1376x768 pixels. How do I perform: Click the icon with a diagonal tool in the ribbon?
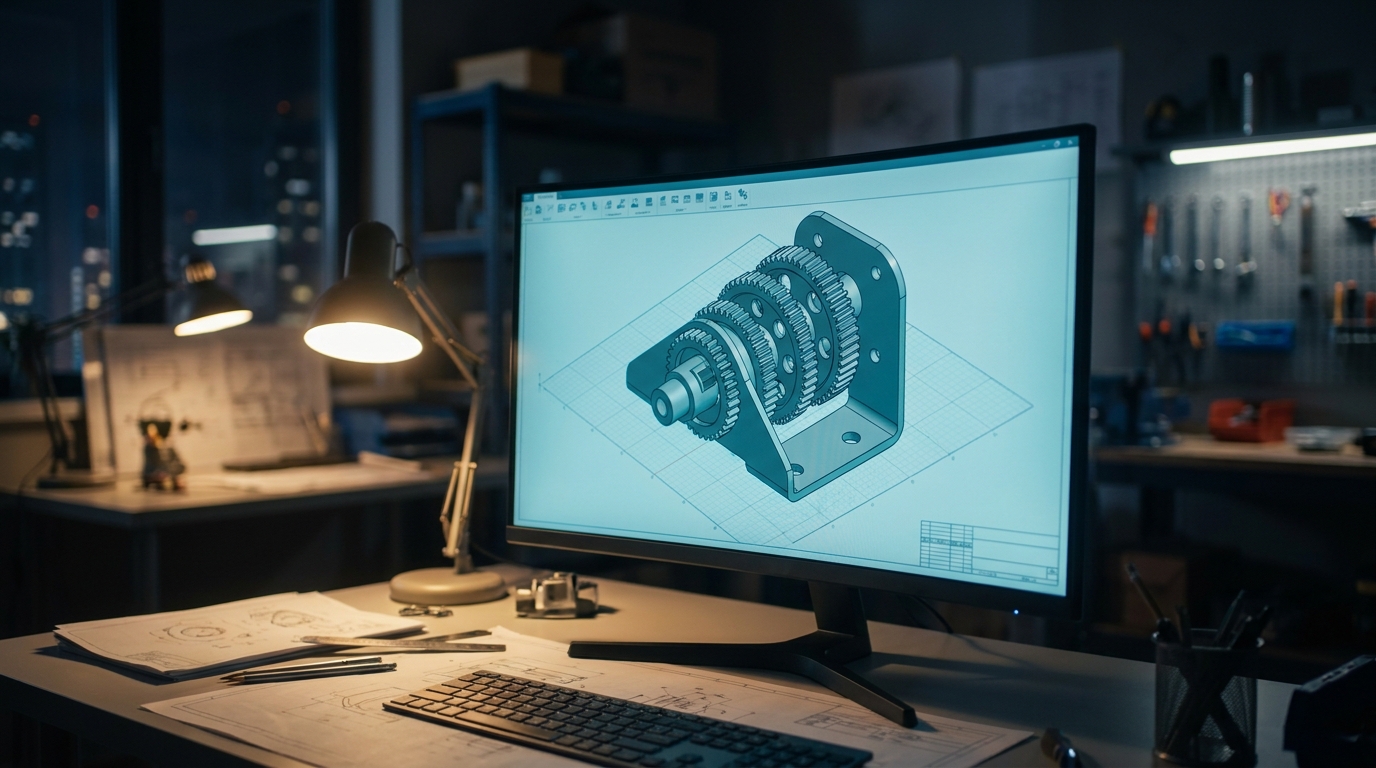621,204
